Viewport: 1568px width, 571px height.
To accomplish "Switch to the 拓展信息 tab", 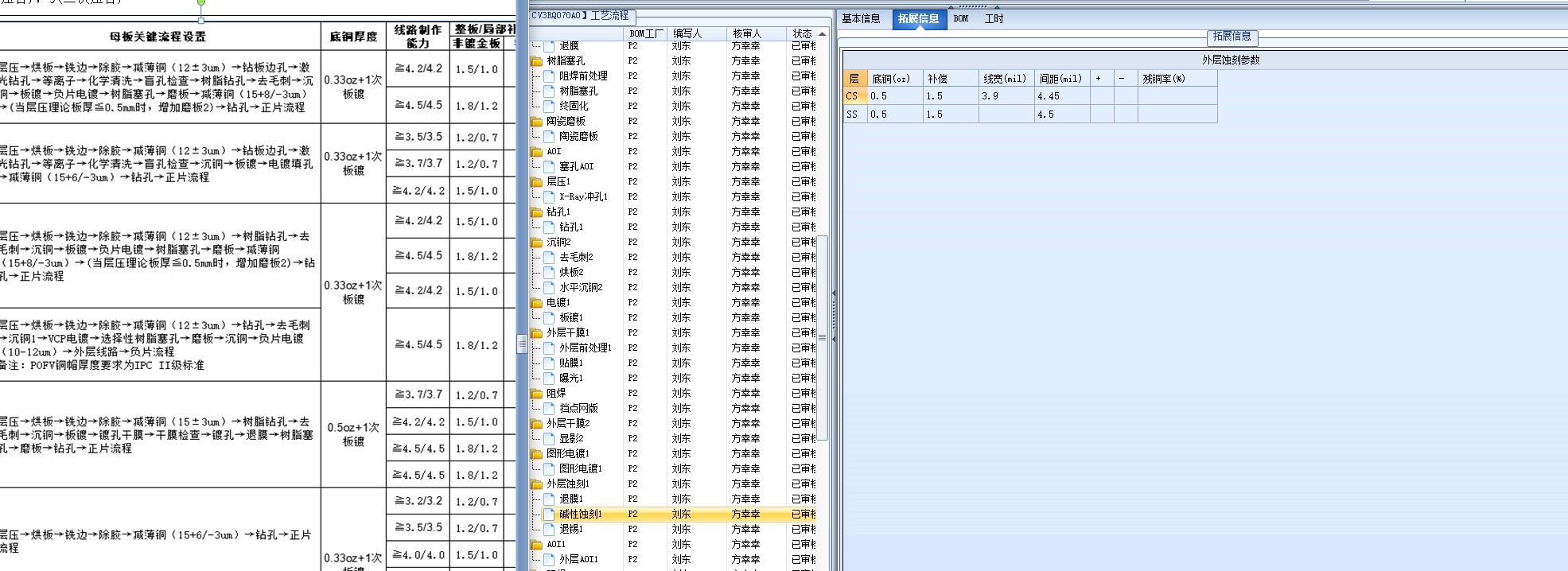I will point(919,19).
